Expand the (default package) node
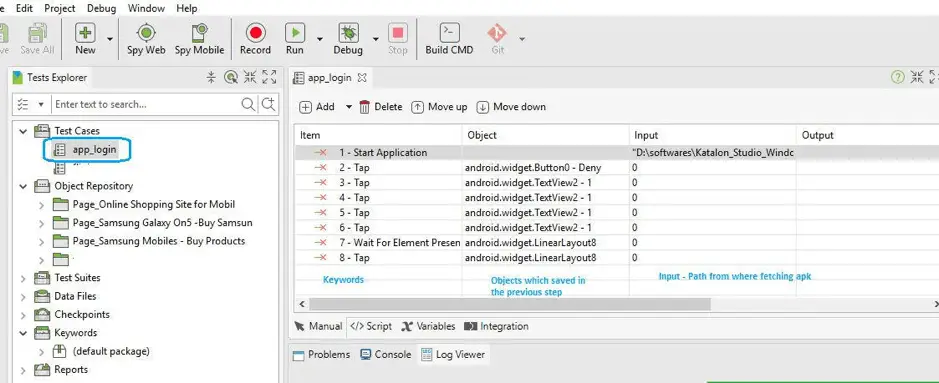The width and height of the screenshot is (939, 383). click(x=41, y=352)
